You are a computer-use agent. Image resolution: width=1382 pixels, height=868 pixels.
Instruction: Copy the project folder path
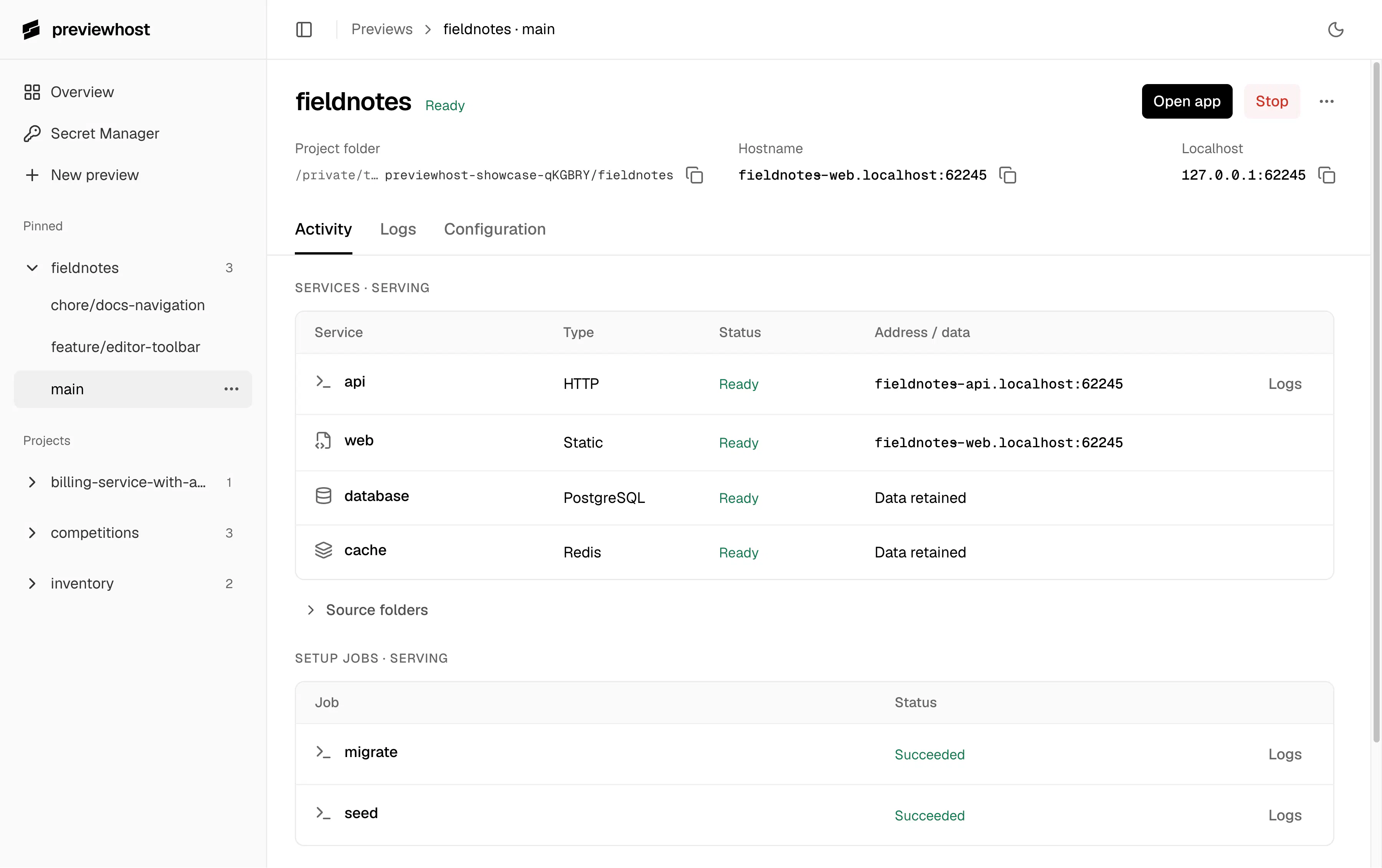point(694,175)
